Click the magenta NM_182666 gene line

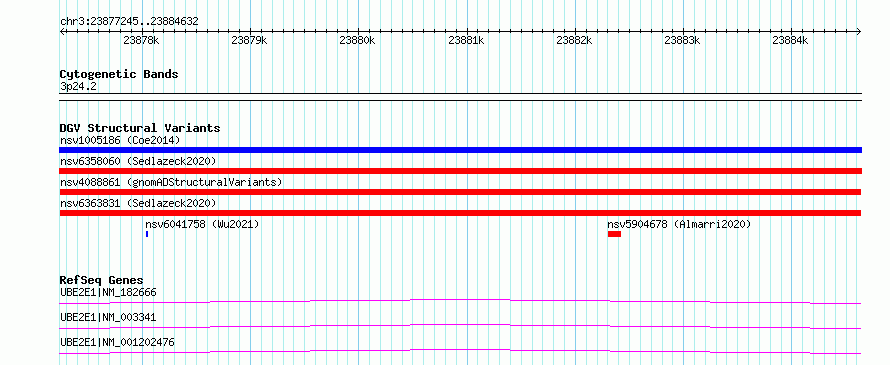coord(460,301)
